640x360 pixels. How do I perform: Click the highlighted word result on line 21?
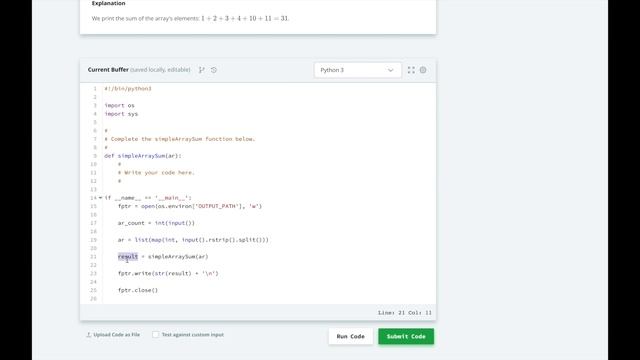click(x=128, y=256)
